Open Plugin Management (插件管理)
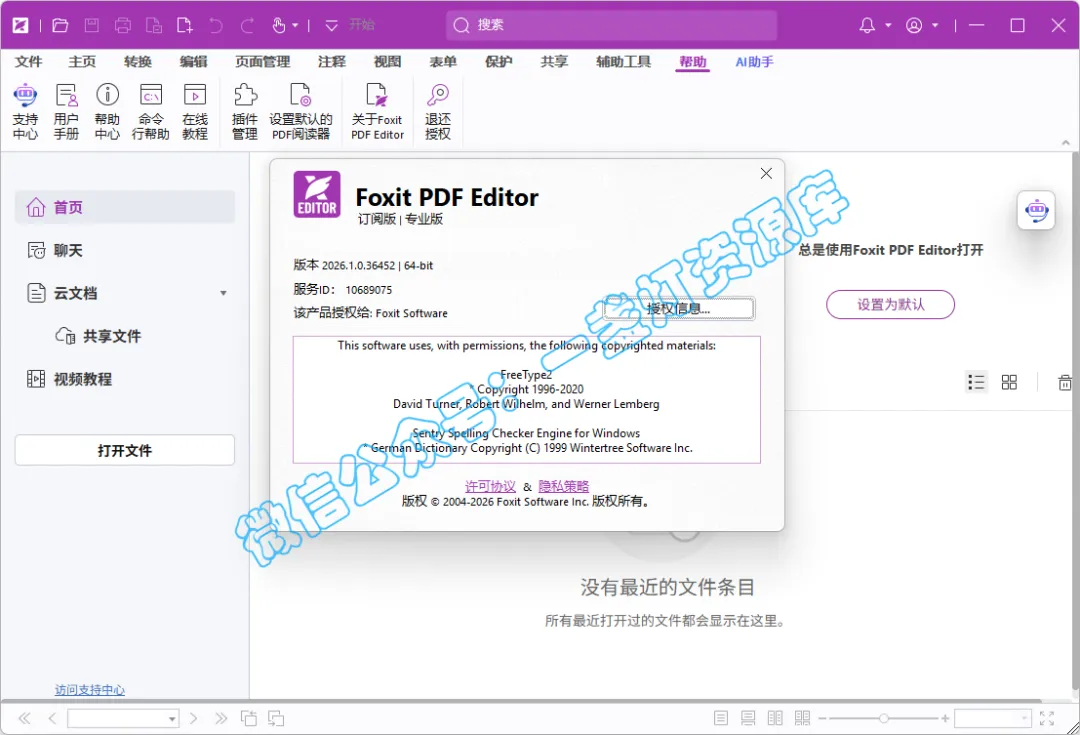Viewport: 1080px width, 735px height. tap(245, 111)
